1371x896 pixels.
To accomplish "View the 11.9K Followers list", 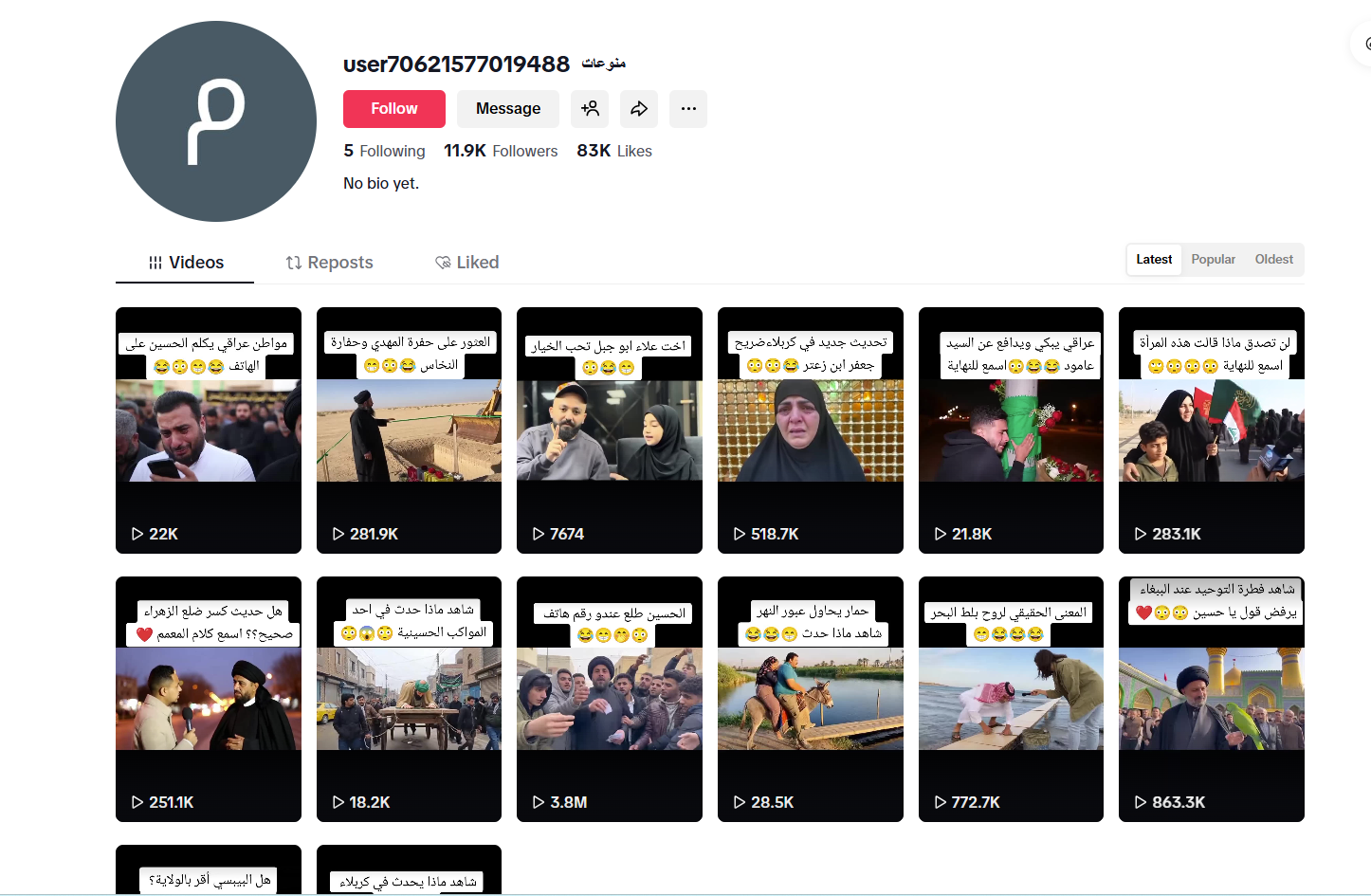I will coord(501,151).
